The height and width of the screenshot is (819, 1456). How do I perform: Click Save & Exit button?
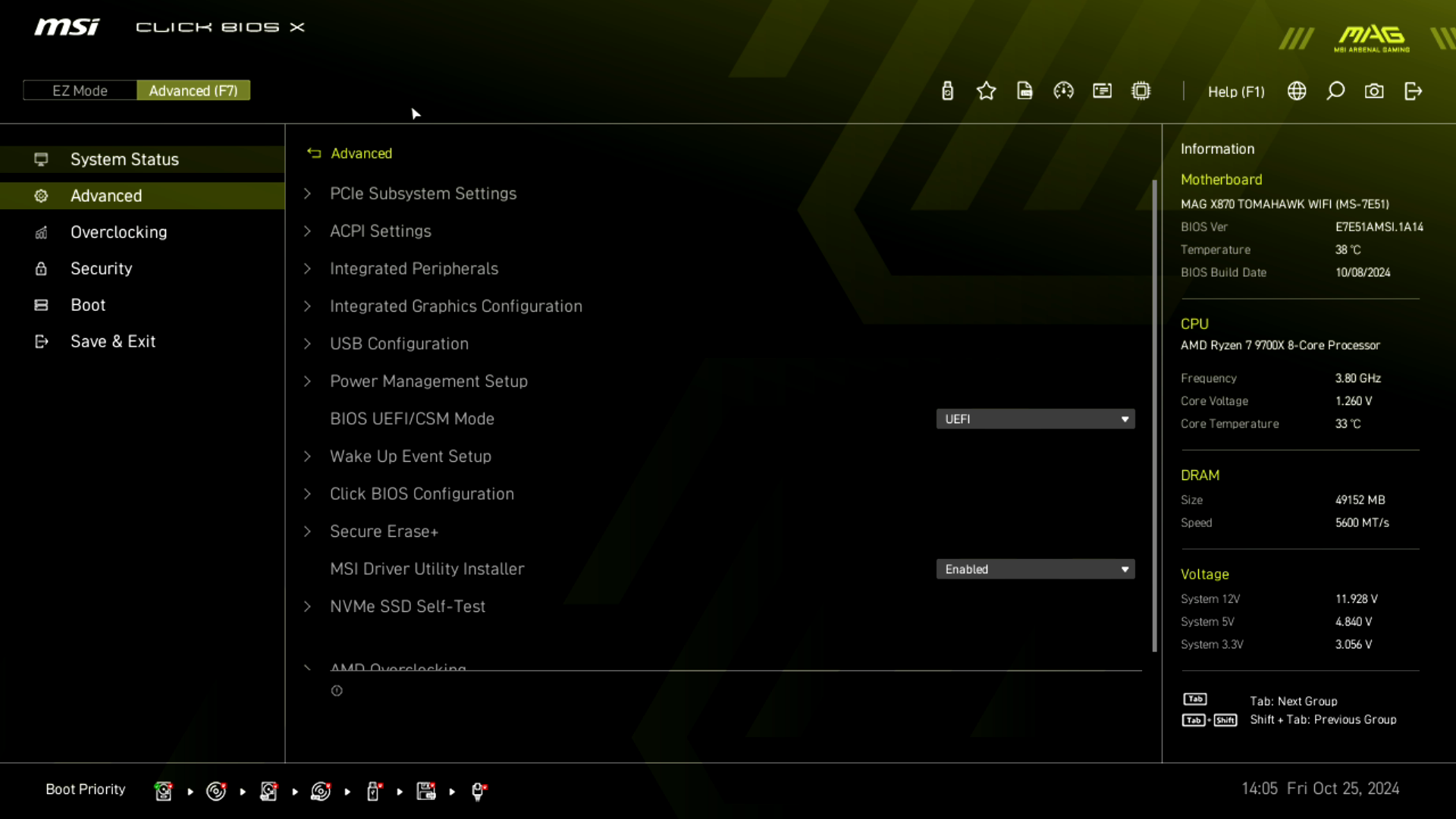(x=113, y=341)
